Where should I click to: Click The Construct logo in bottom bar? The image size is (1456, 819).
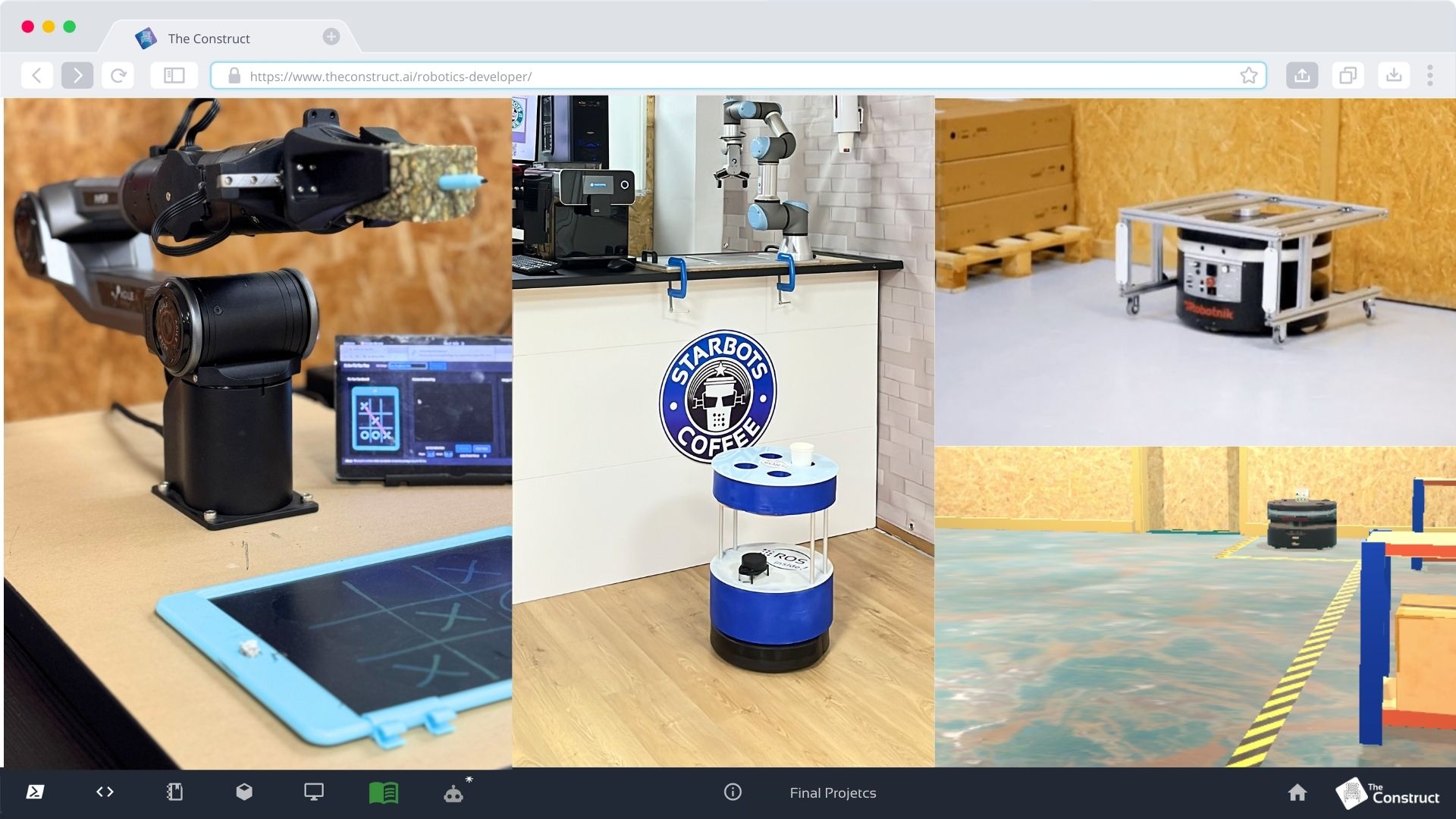click(x=1388, y=793)
